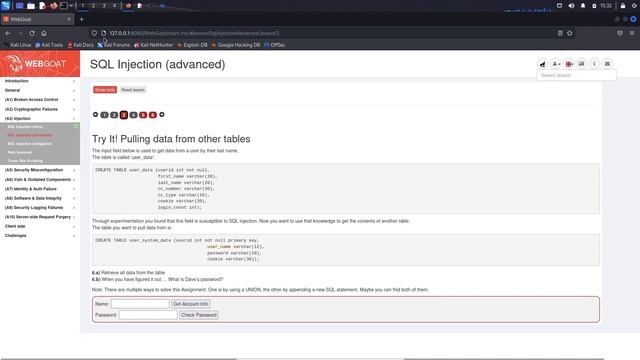Open the Kali applications menu icon
The height and width of the screenshot is (360, 640).
(5, 6)
